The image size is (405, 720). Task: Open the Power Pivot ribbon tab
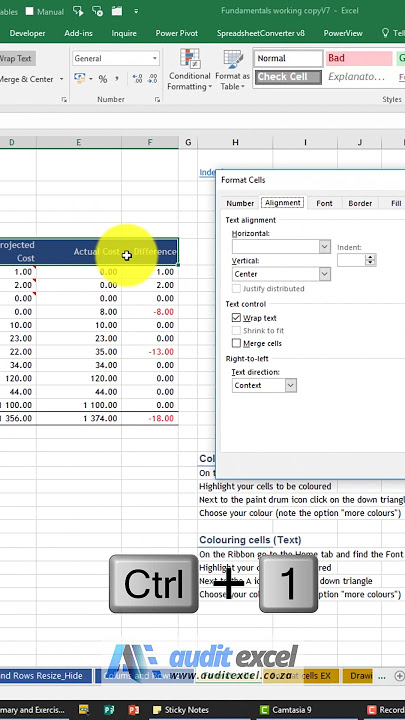coord(177,33)
